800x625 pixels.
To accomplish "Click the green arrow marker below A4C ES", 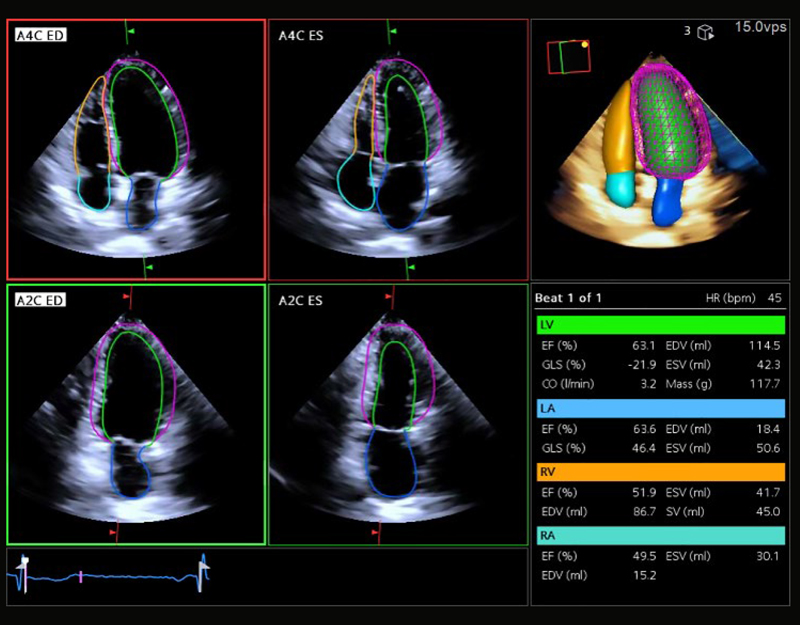I will pyautogui.click(x=407, y=267).
